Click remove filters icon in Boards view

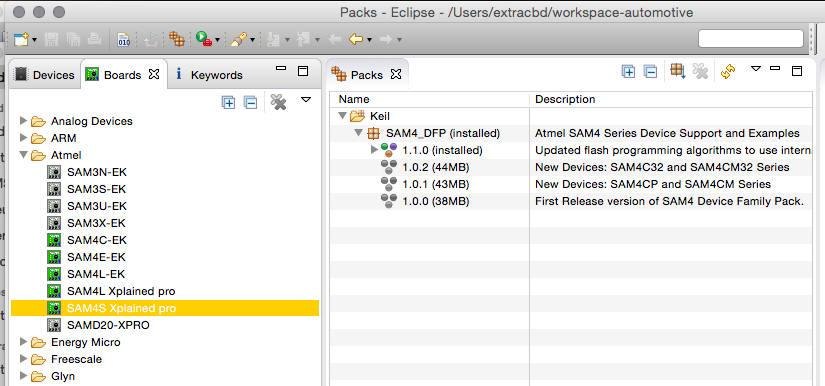(278, 102)
